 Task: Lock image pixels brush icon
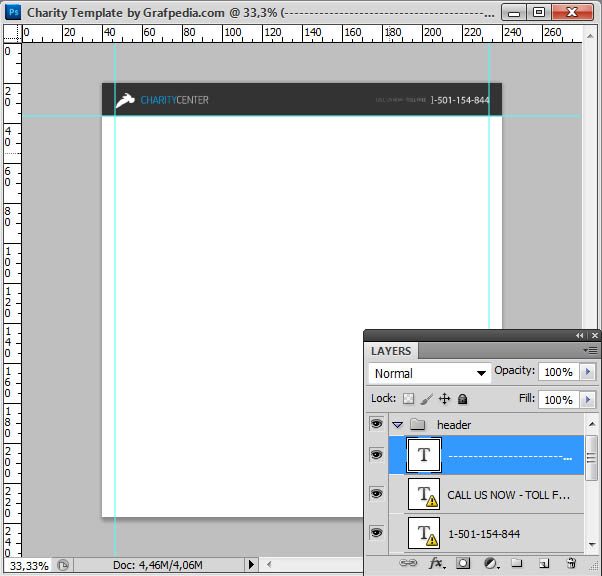[x=427, y=399]
